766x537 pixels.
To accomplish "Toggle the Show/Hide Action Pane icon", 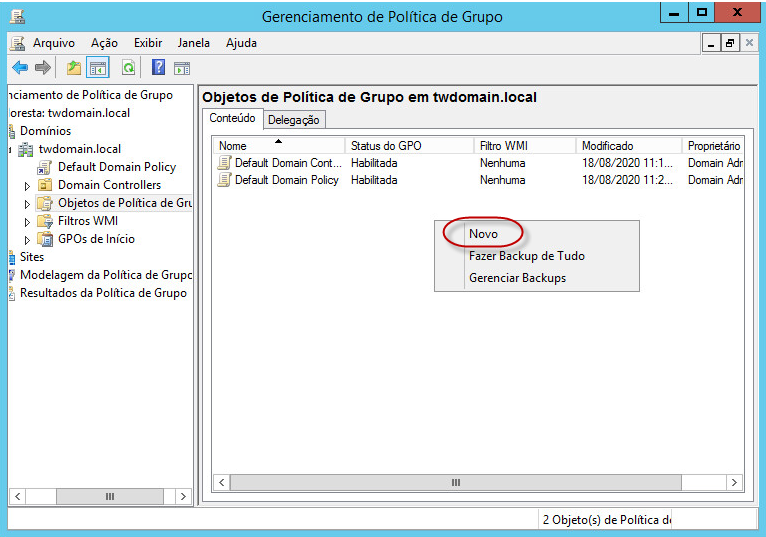I will 181,68.
